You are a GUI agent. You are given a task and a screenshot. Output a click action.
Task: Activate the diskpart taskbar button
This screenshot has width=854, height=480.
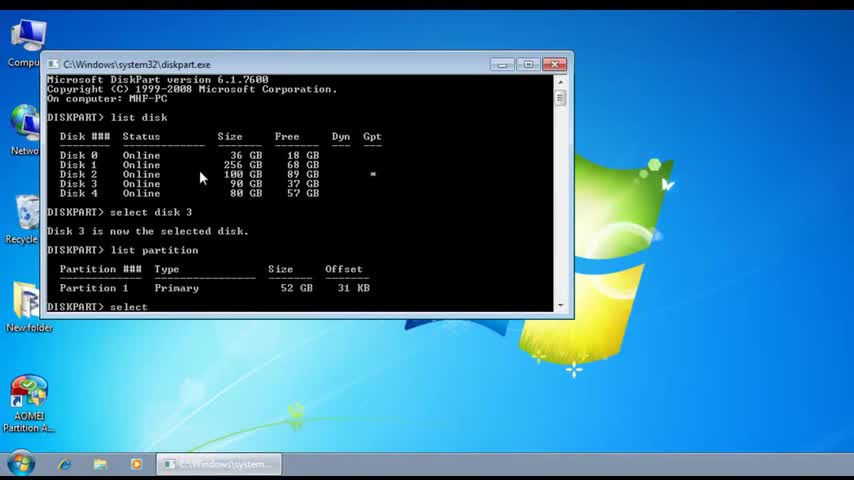[x=219, y=464]
